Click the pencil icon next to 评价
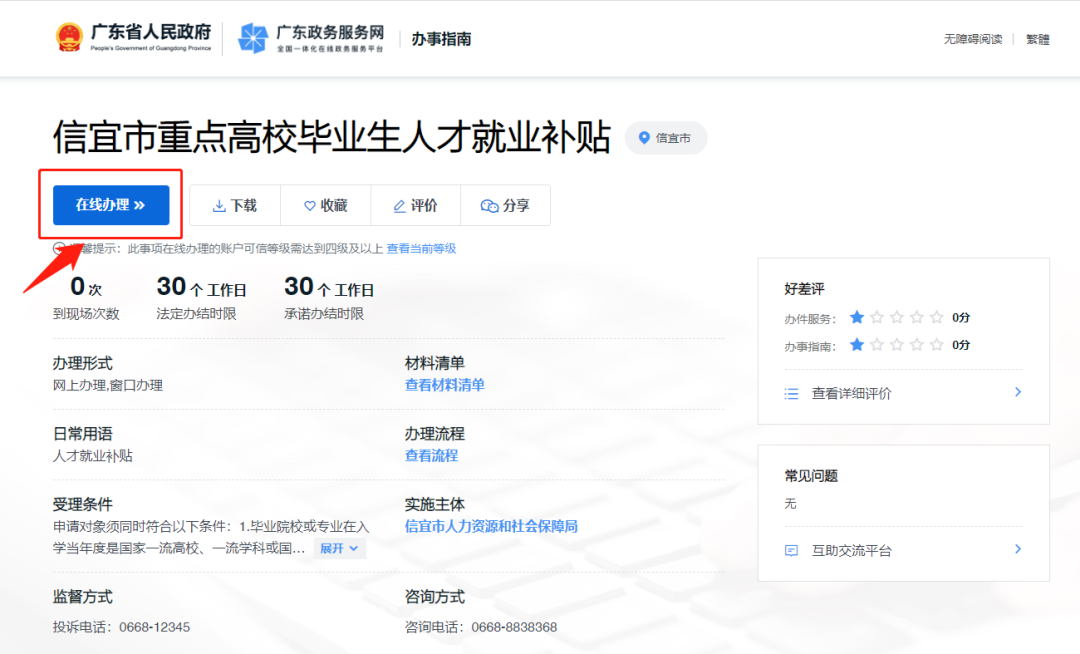The width and height of the screenshot is (1080, 654). 399,206
